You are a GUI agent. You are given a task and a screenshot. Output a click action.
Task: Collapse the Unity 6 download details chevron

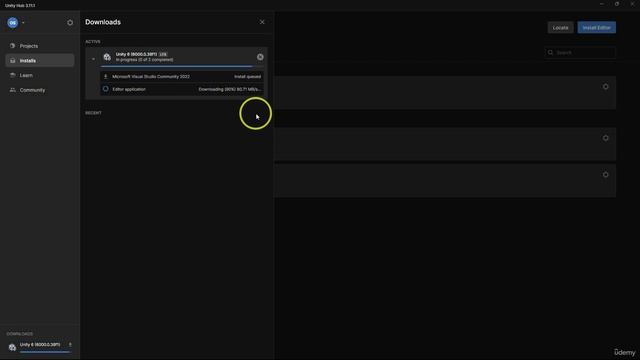pos(93,59)
